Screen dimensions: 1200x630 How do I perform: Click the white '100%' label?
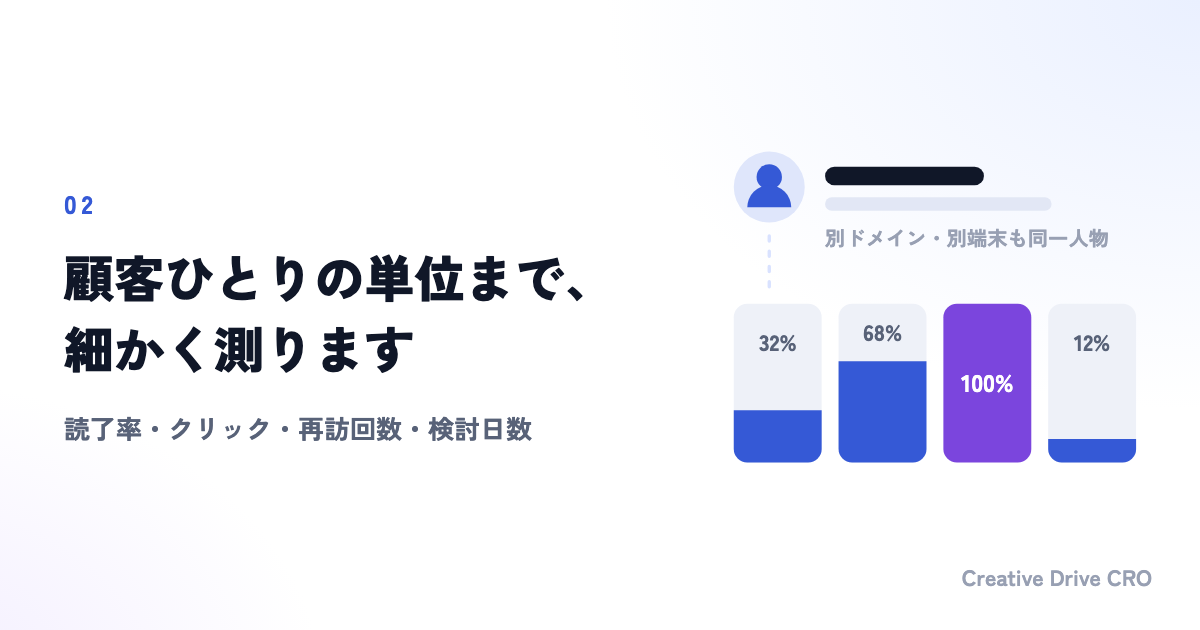[x=987, y=384]
